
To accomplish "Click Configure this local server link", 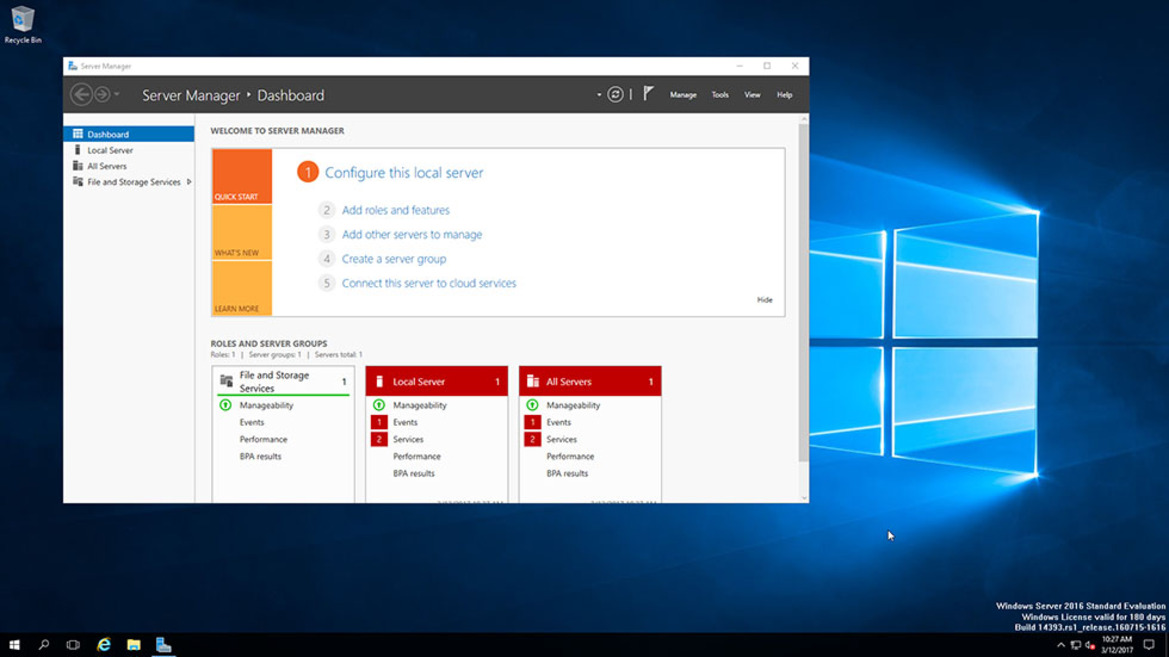I will click(404, 172).
